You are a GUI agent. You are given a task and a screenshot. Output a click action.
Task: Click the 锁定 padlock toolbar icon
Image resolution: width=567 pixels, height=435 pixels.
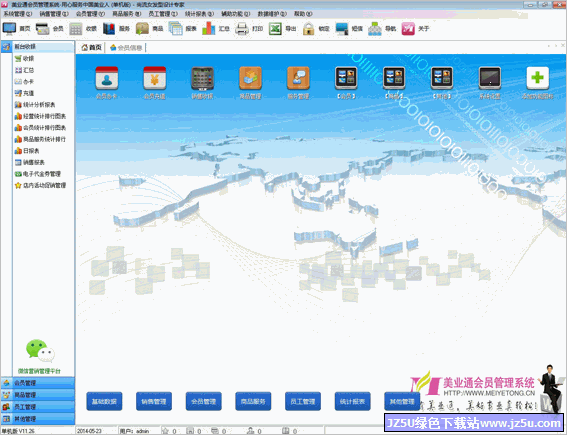point(308,29)
